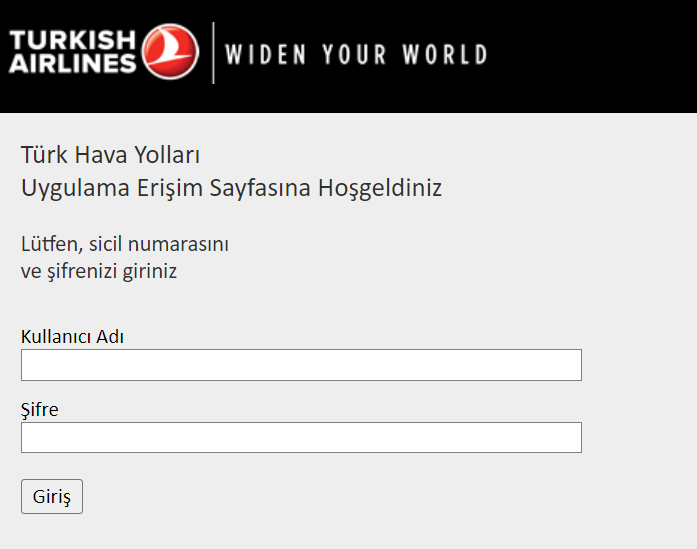697x549 pixels.
Task: Click the Şifre label text
Action: tap(40, 410)
